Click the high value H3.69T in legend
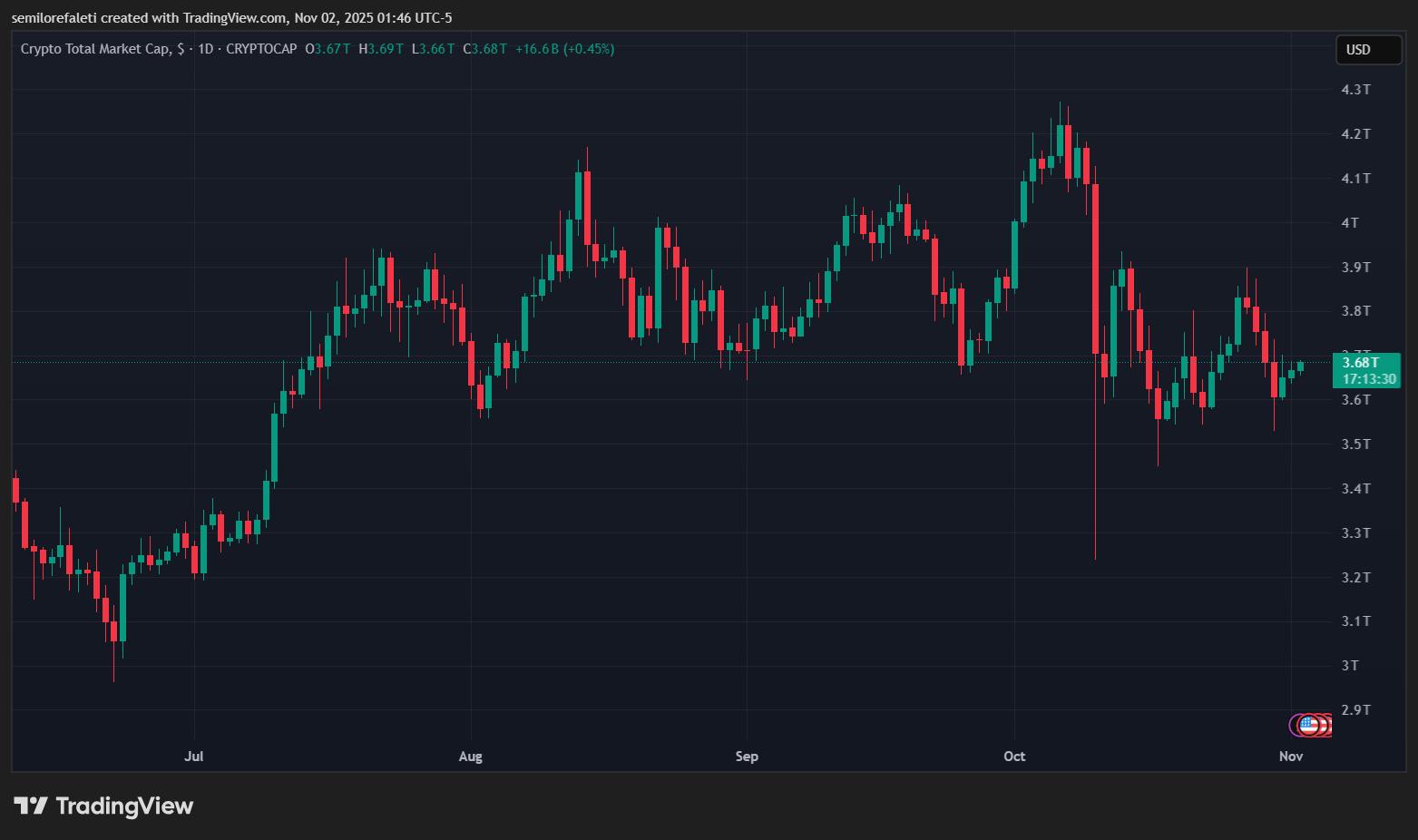 (x=381, y=49)
